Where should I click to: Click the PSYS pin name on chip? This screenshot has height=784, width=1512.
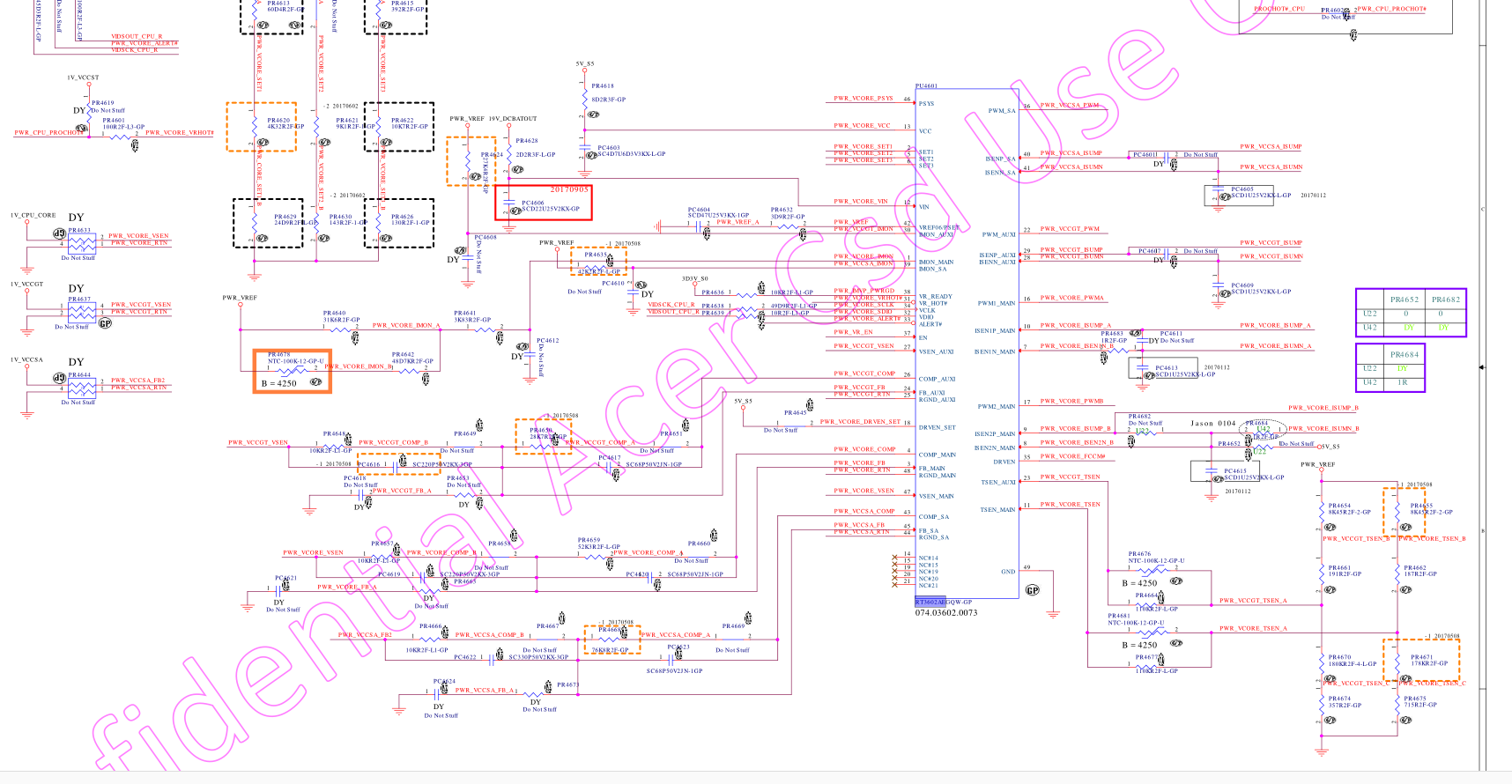[926, 104]
